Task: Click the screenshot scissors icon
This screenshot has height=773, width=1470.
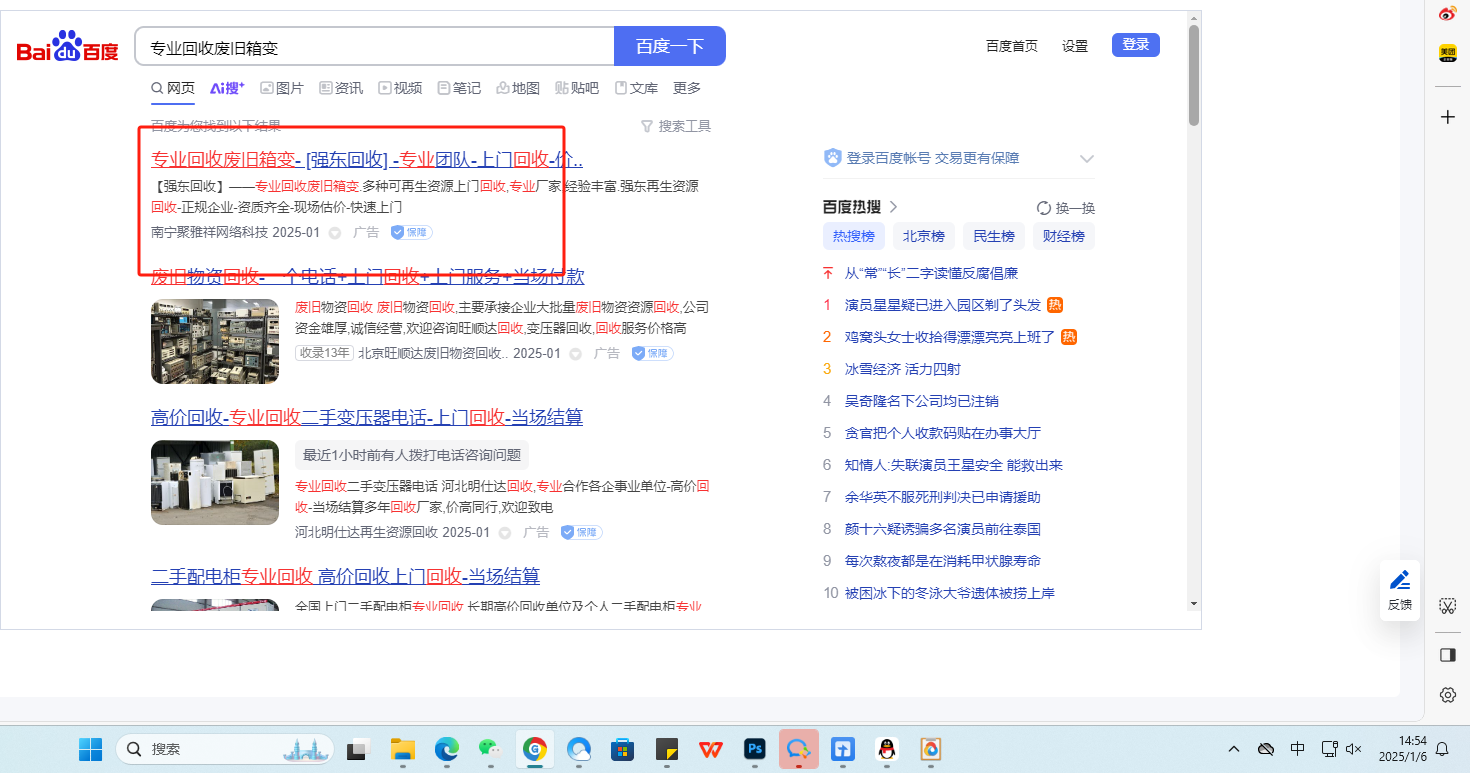Action: (x=1447, y=606)
